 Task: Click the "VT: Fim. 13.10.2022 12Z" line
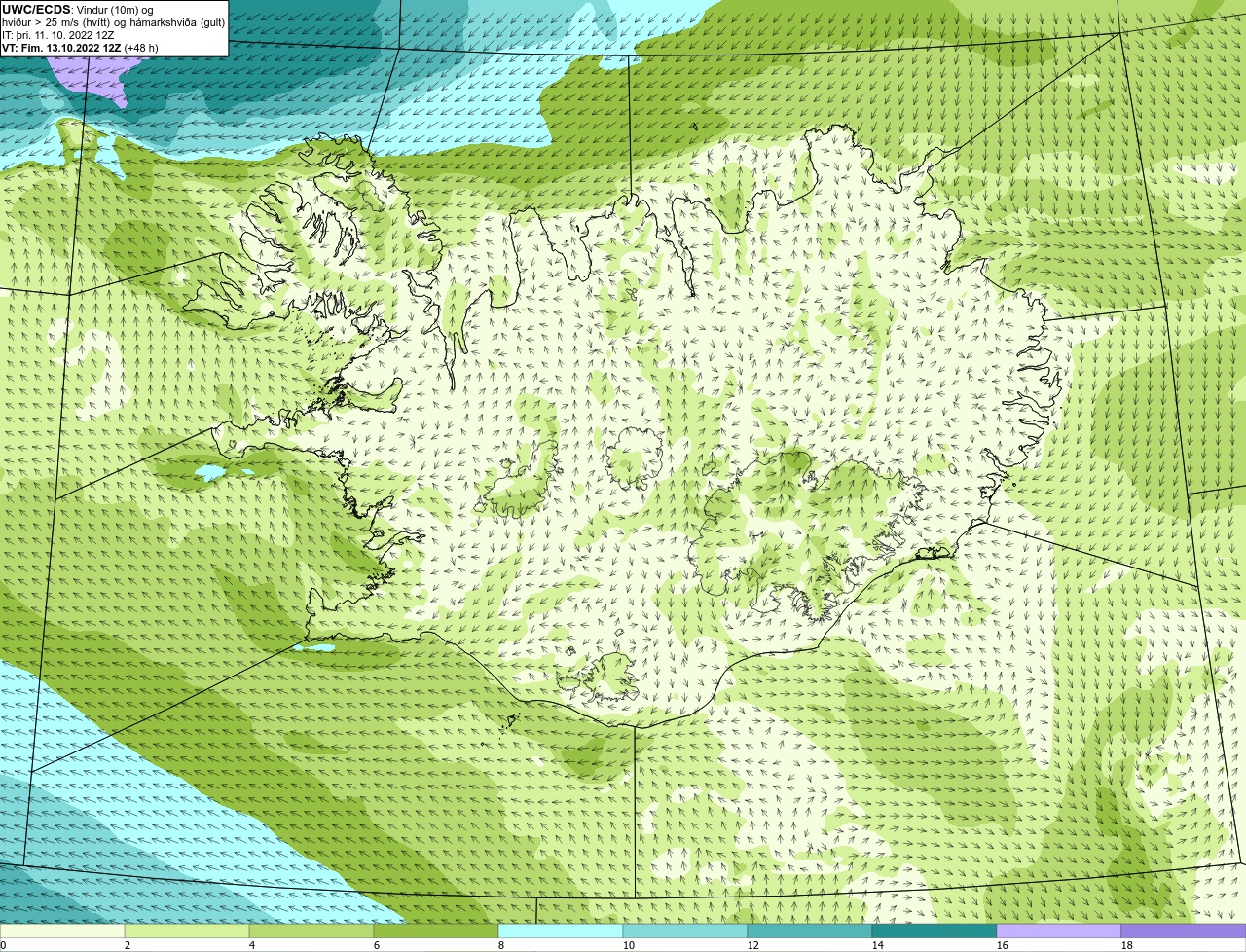click(x=61, y=48)
